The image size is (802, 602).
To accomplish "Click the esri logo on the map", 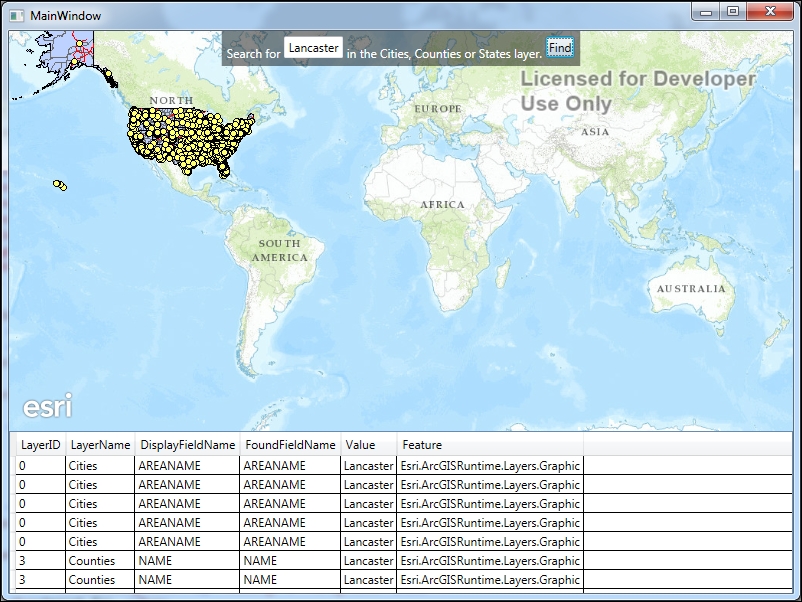I will click(47, 408).
